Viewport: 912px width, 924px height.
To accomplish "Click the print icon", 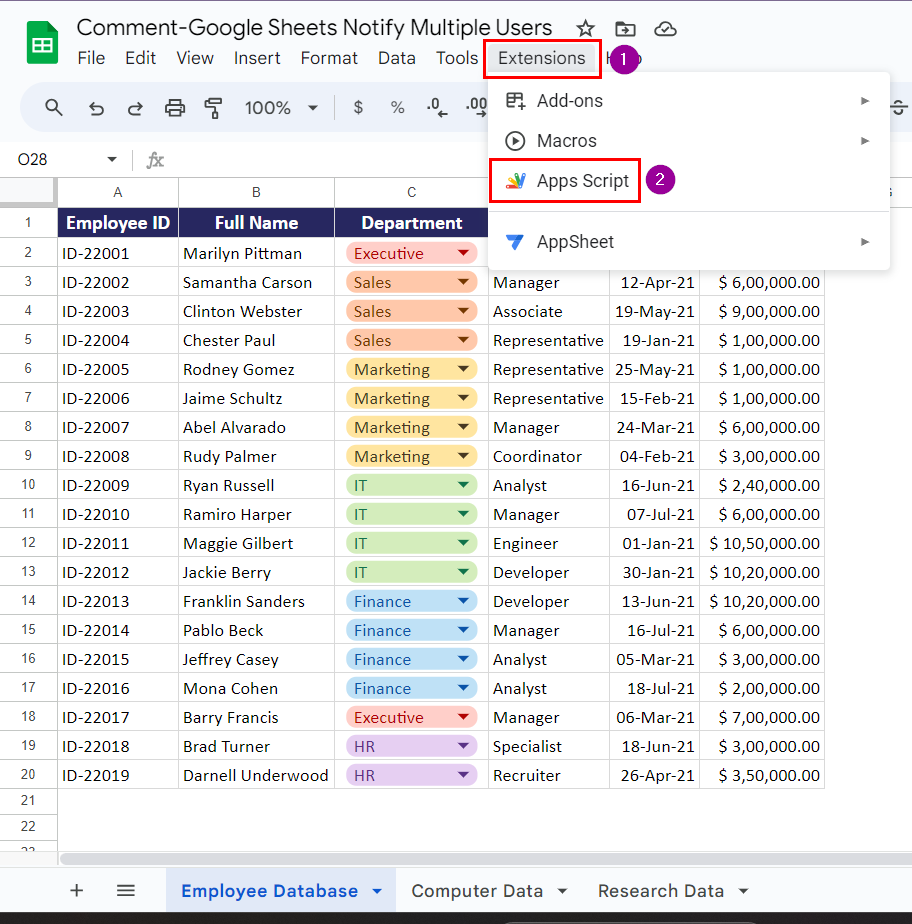I will 174,108.
